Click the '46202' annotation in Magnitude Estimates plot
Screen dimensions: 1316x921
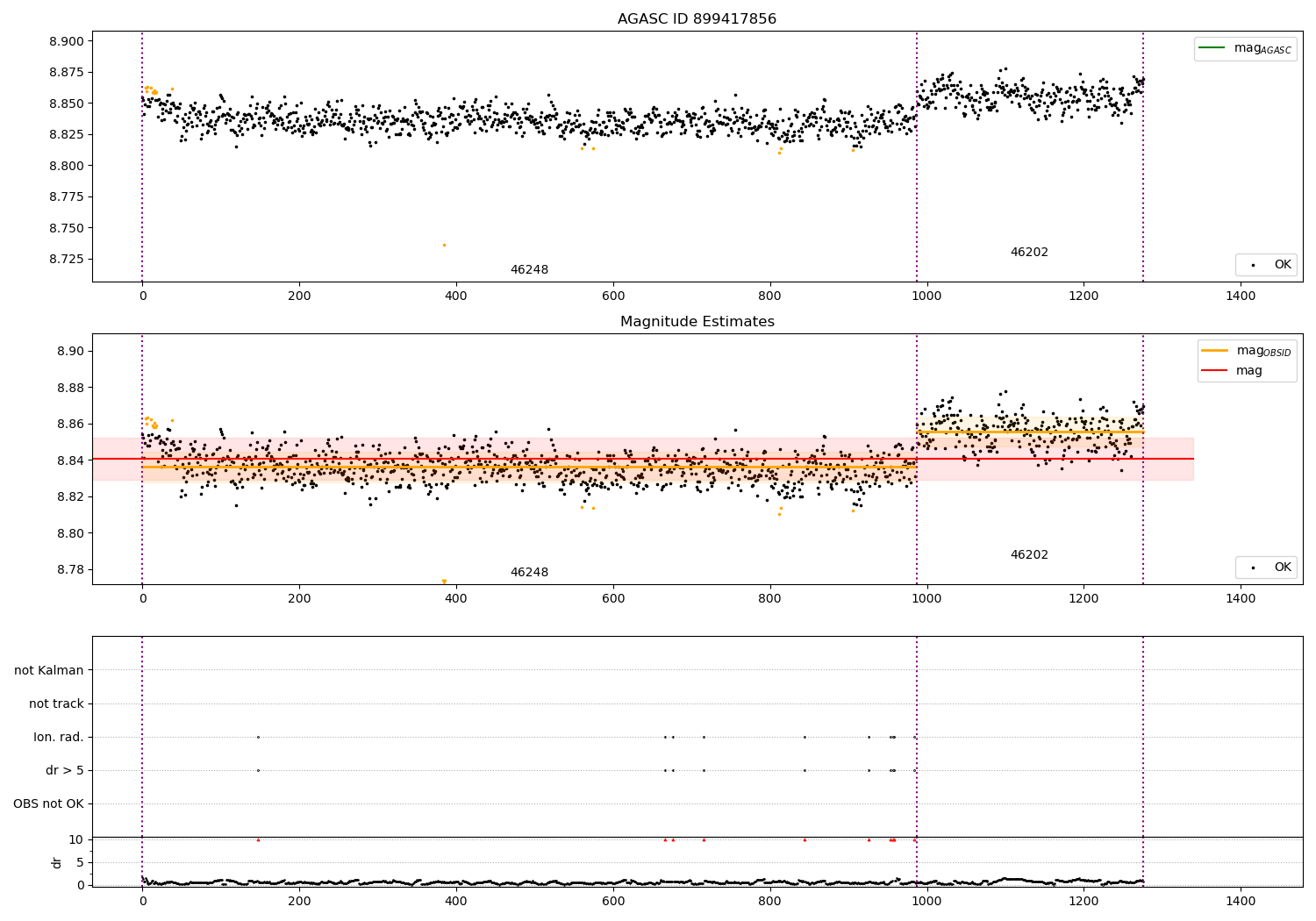[x=1029, y=555]
